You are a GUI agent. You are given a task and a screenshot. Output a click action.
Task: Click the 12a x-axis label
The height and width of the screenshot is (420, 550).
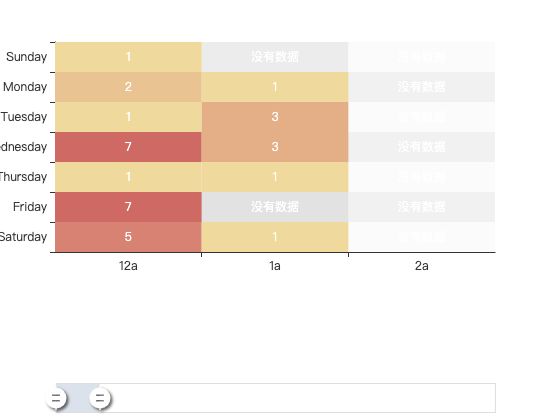128,266
